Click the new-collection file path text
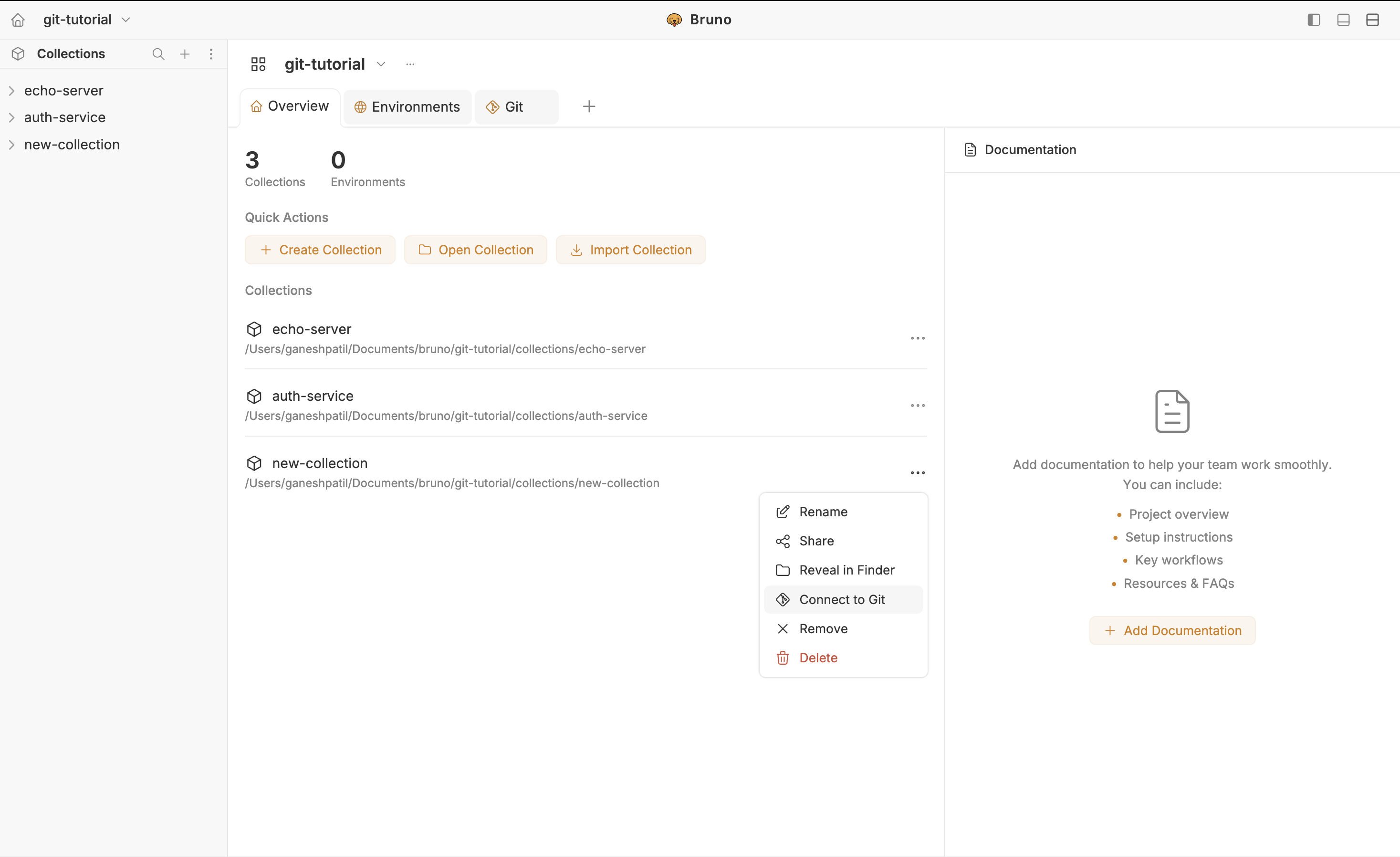Viewport: 1400px width, 857px height. pyautogui.click(x=452, y=484)
